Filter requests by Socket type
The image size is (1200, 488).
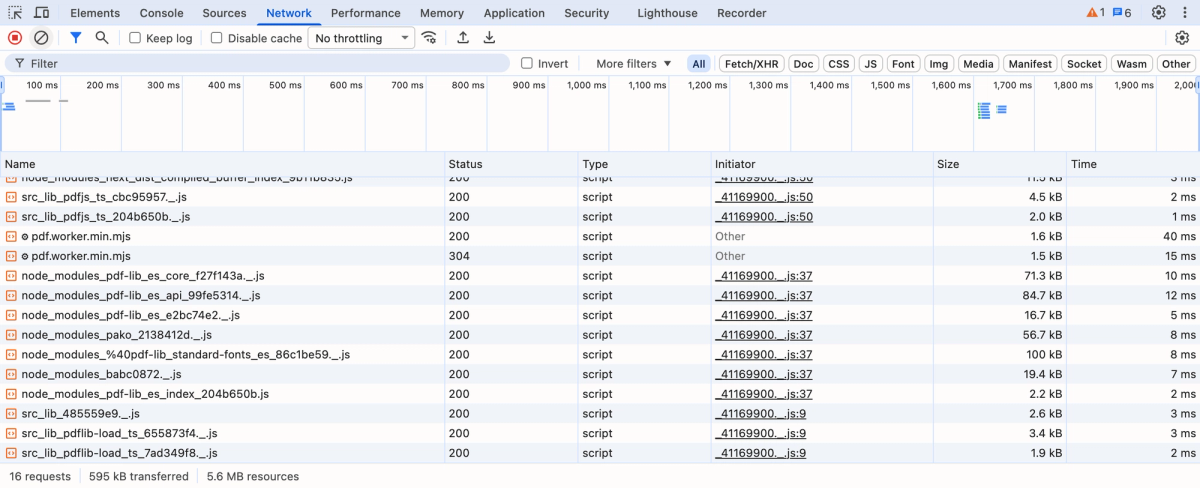(x=1084, y=63)
